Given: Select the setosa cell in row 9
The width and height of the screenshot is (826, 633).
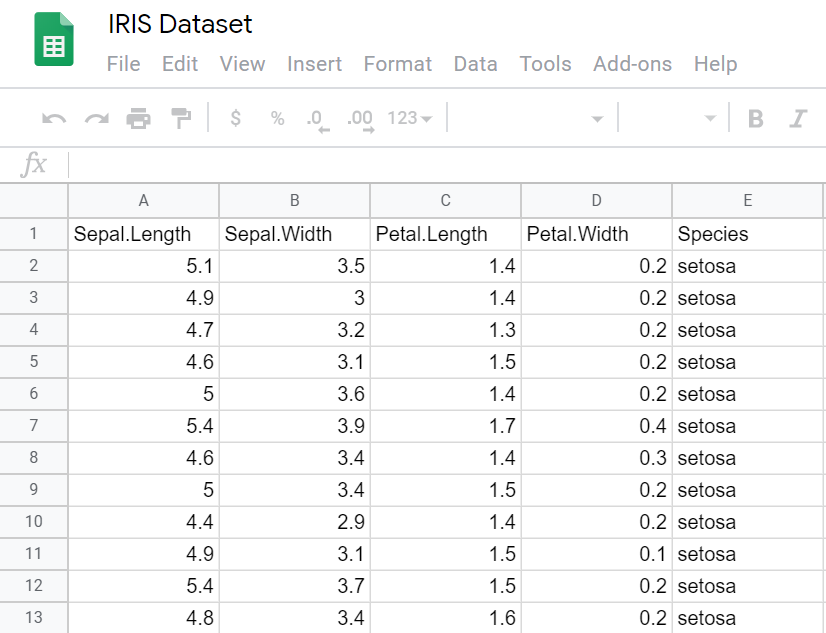Looking at the screenshot, I should pyautogui.click(x=748, y=490).
